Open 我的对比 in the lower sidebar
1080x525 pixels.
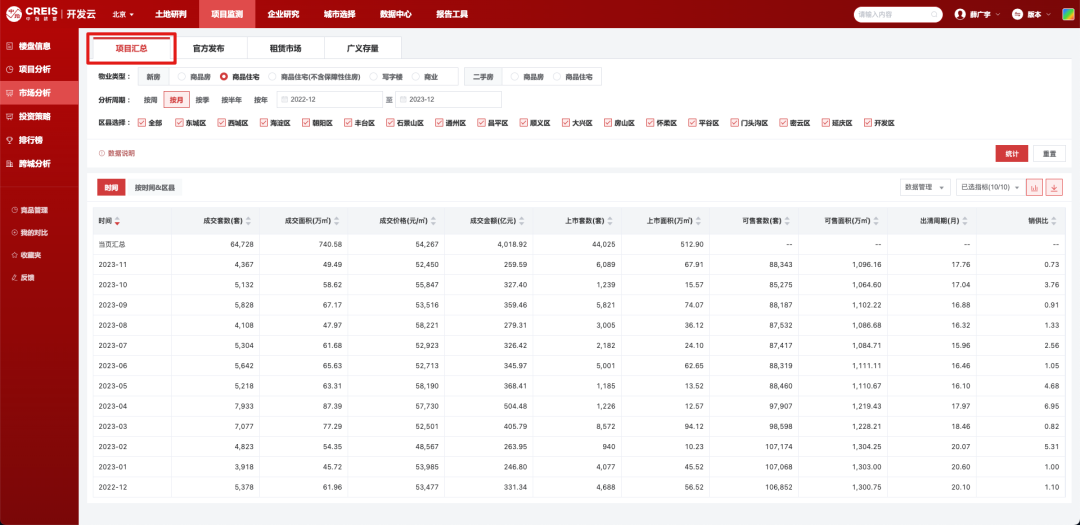pos(30,232)
